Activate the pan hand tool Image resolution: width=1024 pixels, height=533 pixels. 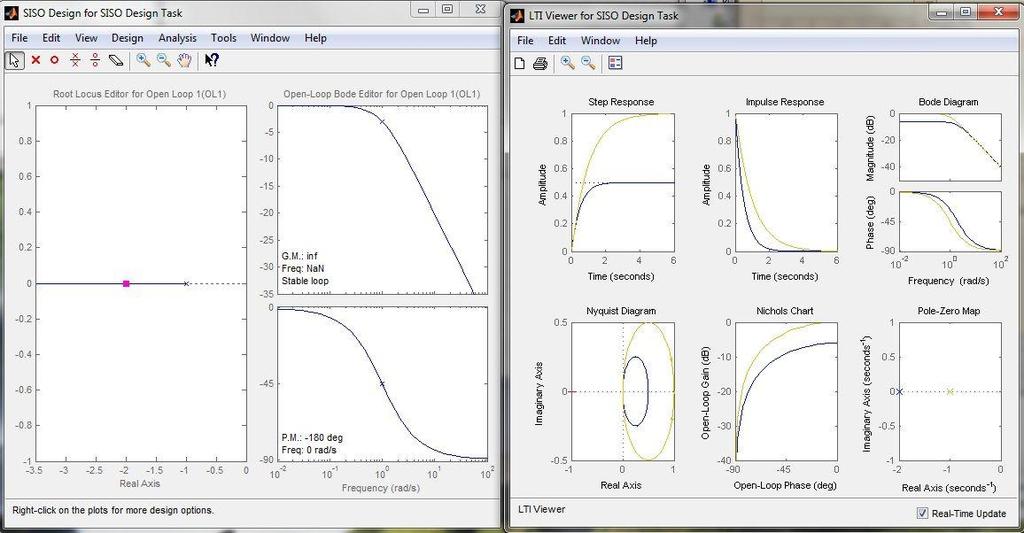tap(185, 60)
